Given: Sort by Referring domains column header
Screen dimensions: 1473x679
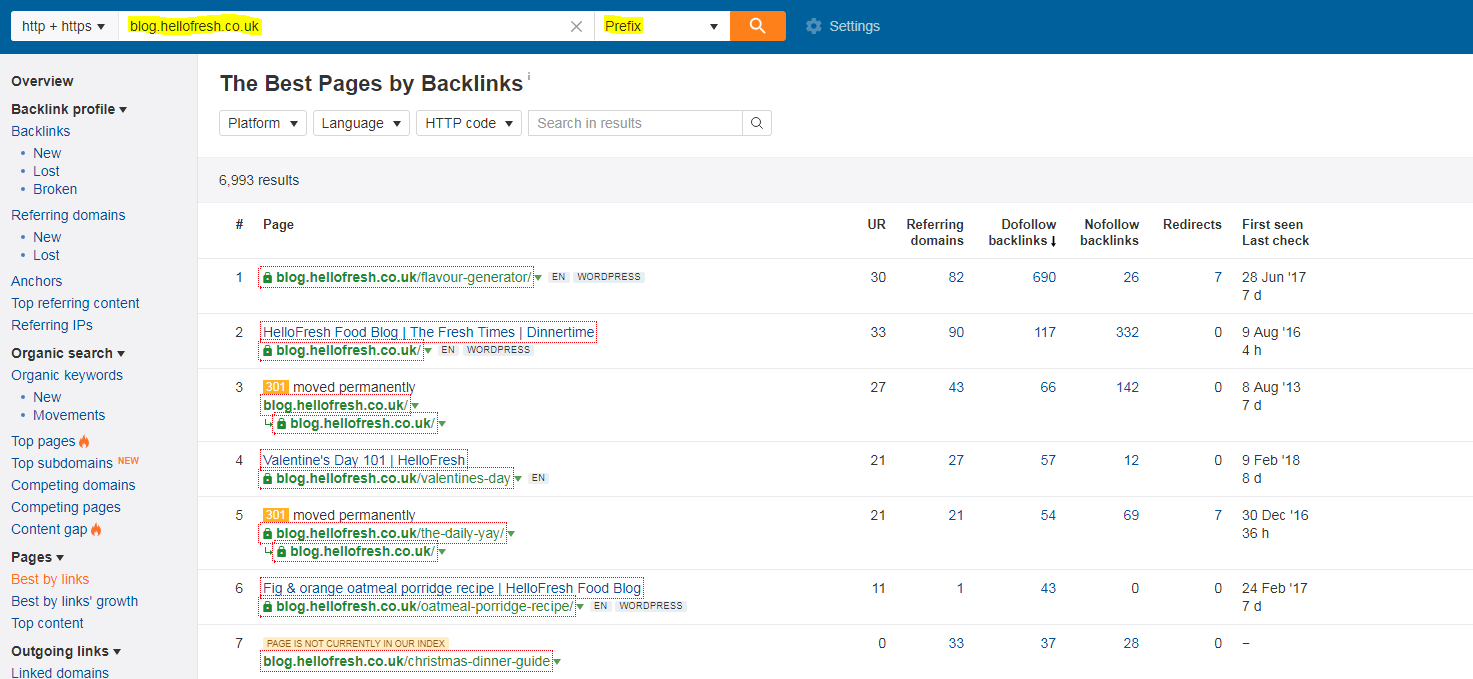Looking at the screenshot, I should [935, 232].
